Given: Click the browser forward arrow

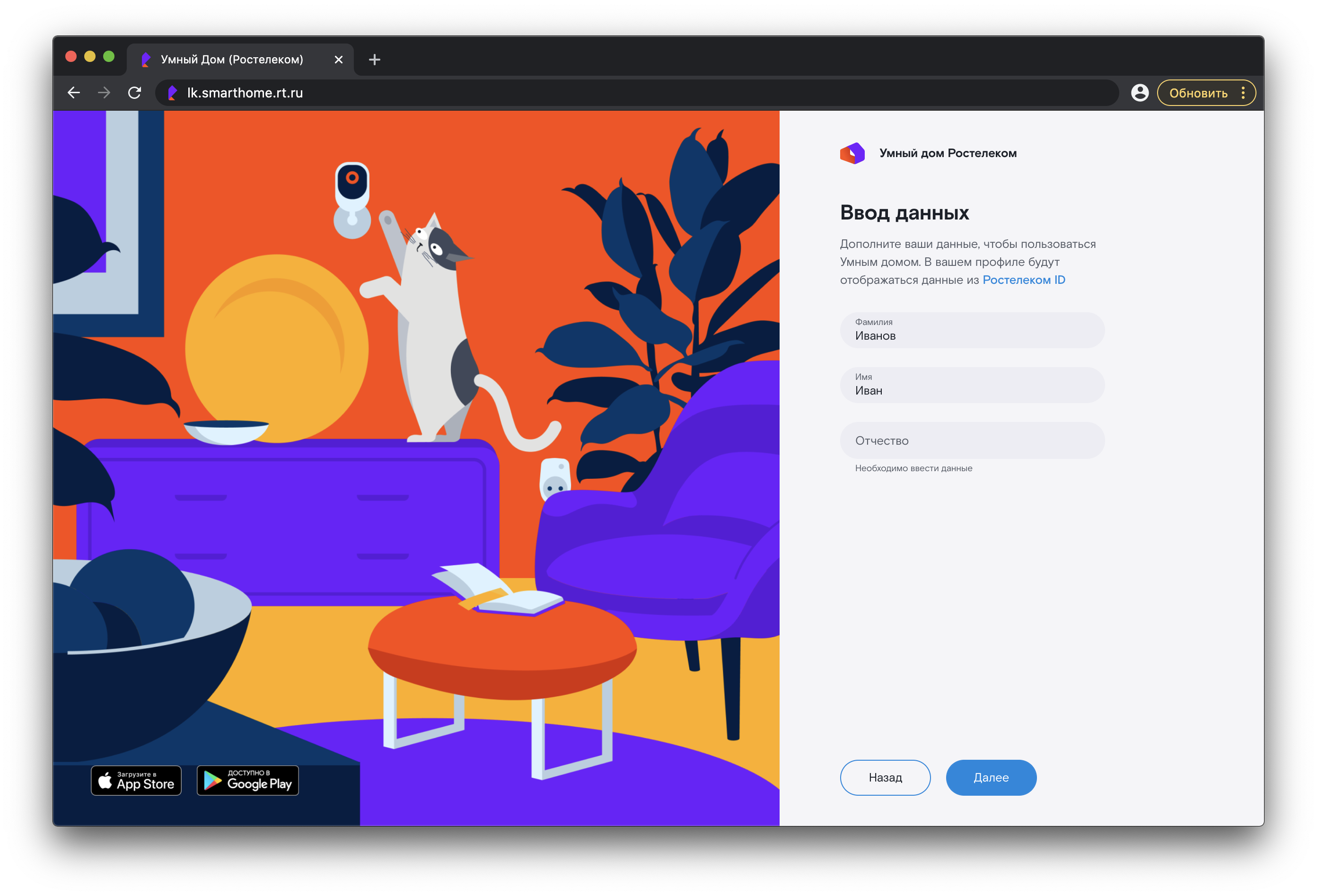Looking at the screenshot, I should 104,93.
